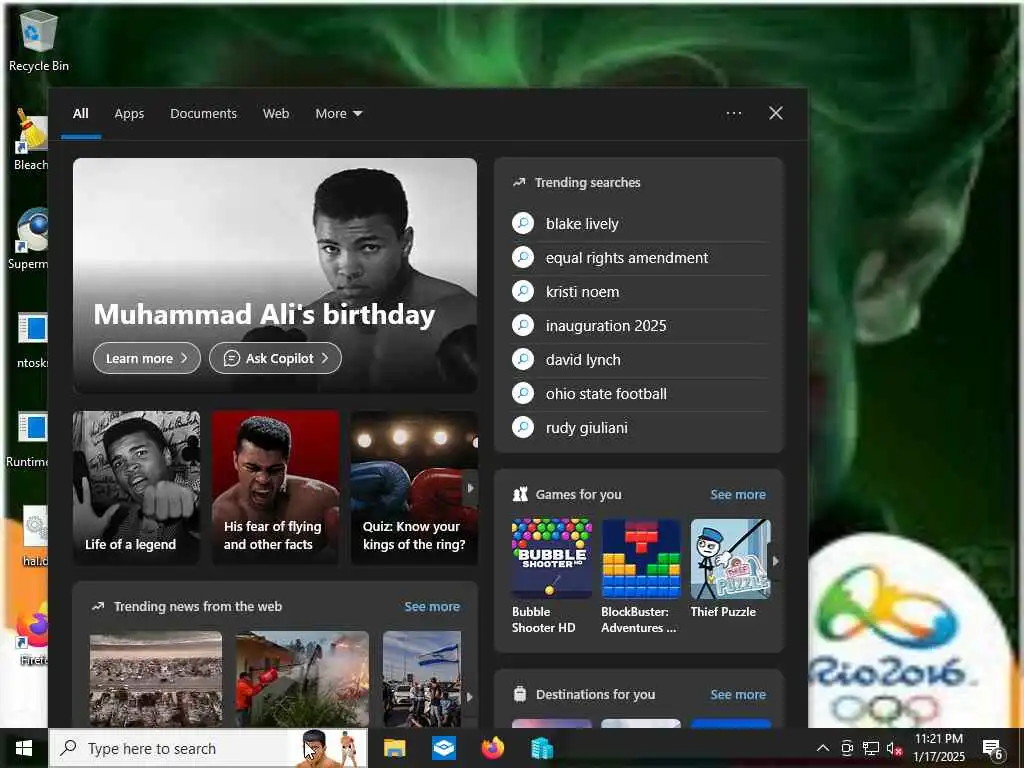Switch to the Web tab
Screen dimensions: 1024x768
click(276, 114)
